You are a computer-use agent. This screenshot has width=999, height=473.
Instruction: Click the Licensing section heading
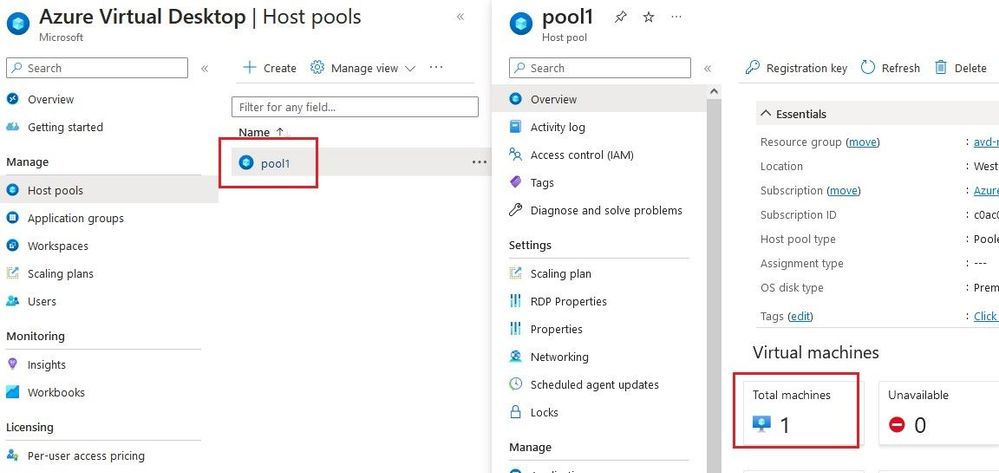(29, 426)
